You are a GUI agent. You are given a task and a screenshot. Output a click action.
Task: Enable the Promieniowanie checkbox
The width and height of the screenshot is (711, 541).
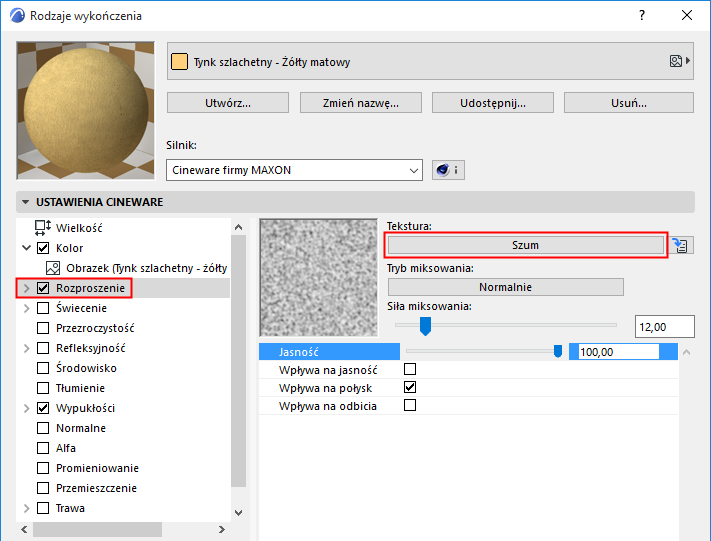pyautogui.click(x=43, y=468)
